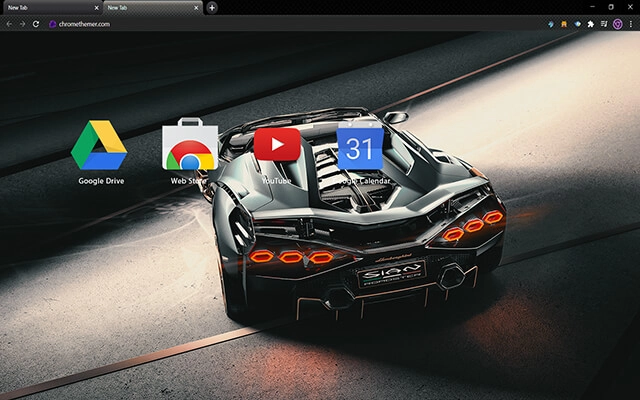The width and height of the screenshot is (640, 400).
Task: Open the purple profile avatar
Action: [618, 24]
